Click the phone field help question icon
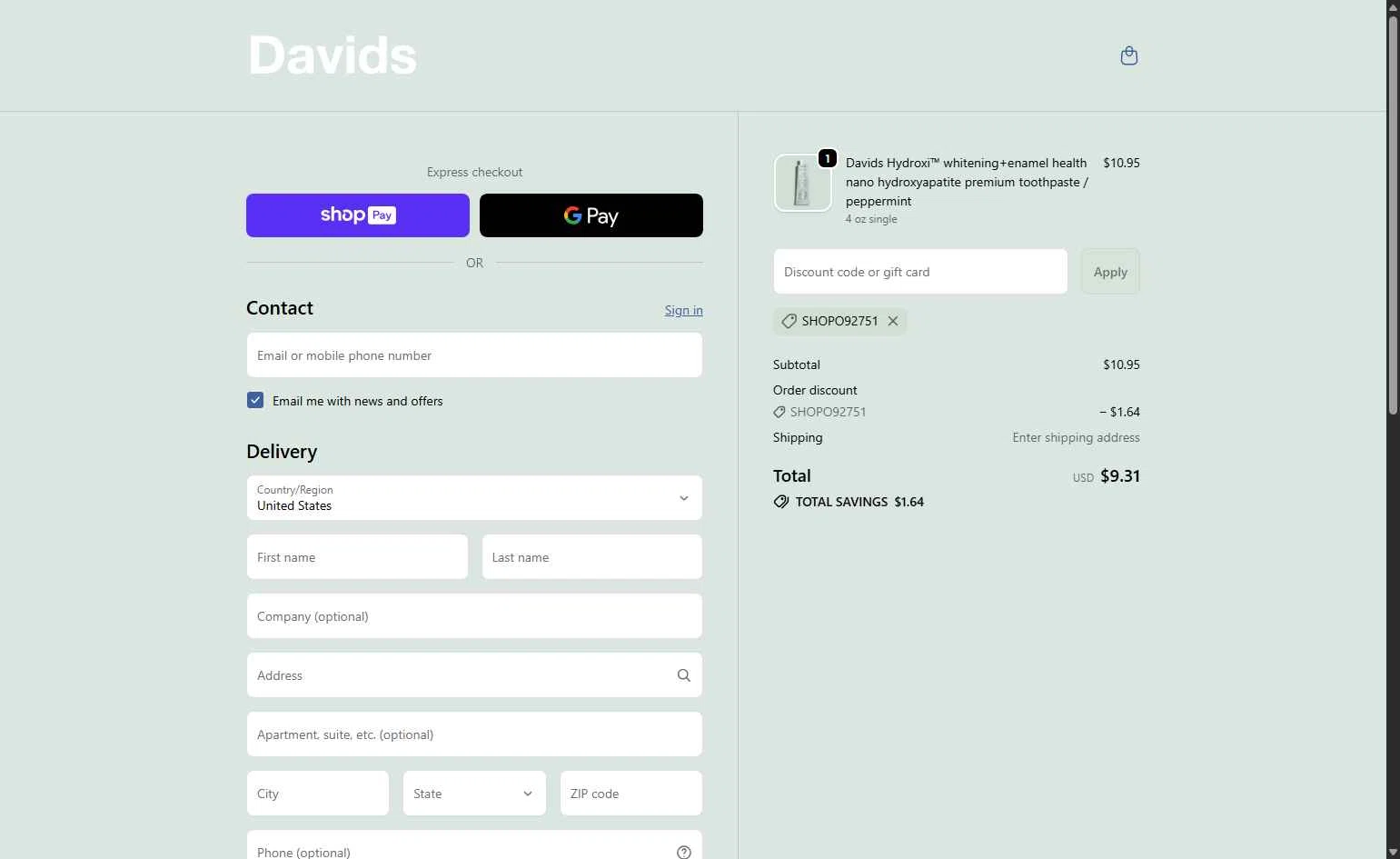Screen dimensions: 1400x859 tap(684, 852)
